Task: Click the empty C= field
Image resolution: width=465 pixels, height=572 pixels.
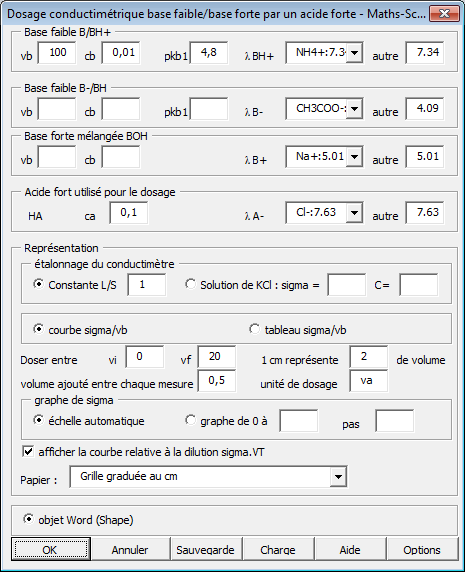Action: click(x=419, y=285)
